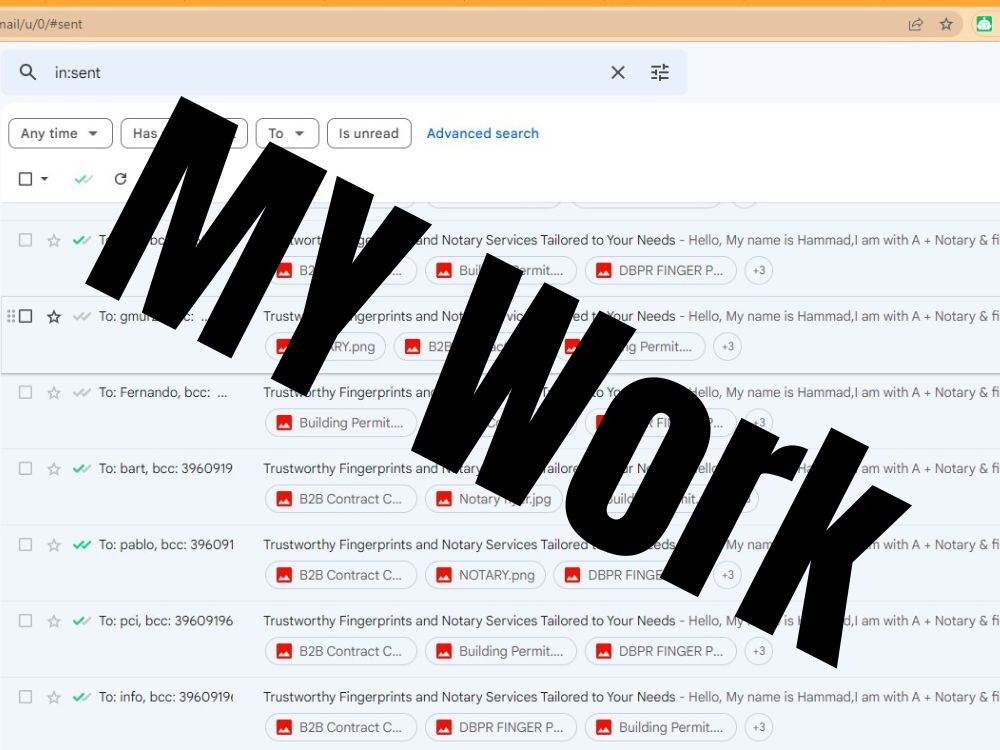Open B2B Contract attachment in info email

click(x=341, y=727)
